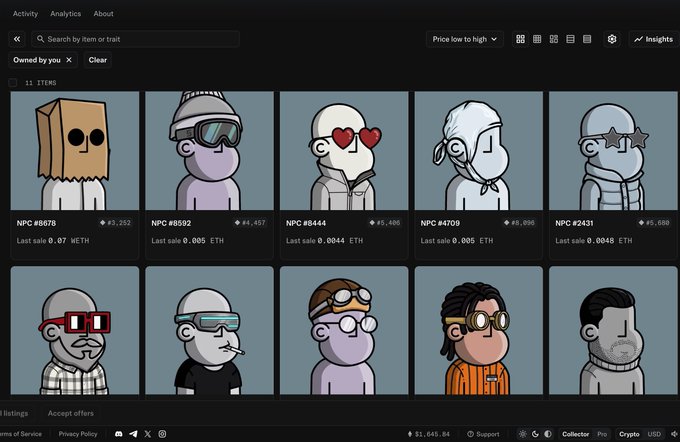Click the Last sale 0.0044 ETH text
This screenshot has width=680, height=442.
pos(324,240)
